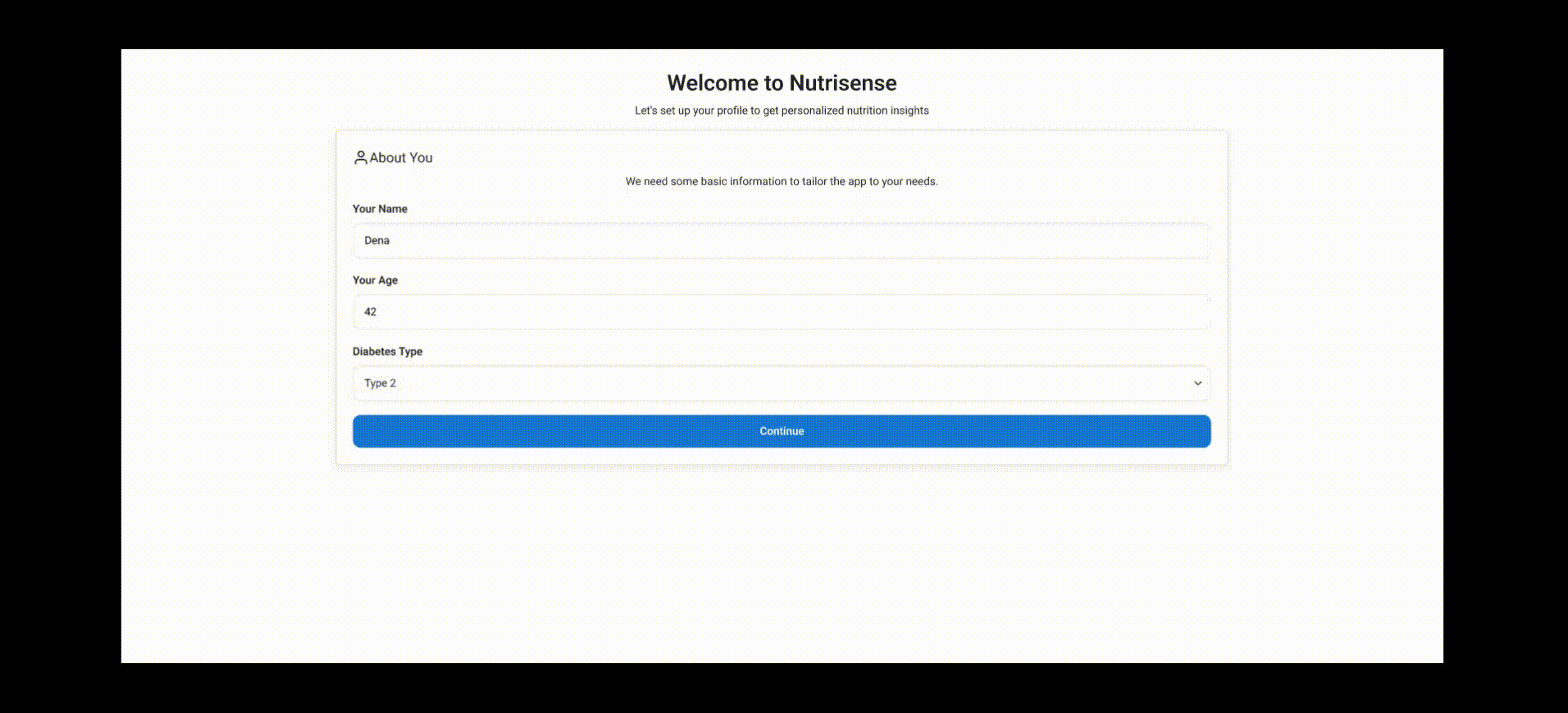This screenshot has height=713, width=1568.
Task: Click the 'Diabetes Type' label
Action: 387,352
